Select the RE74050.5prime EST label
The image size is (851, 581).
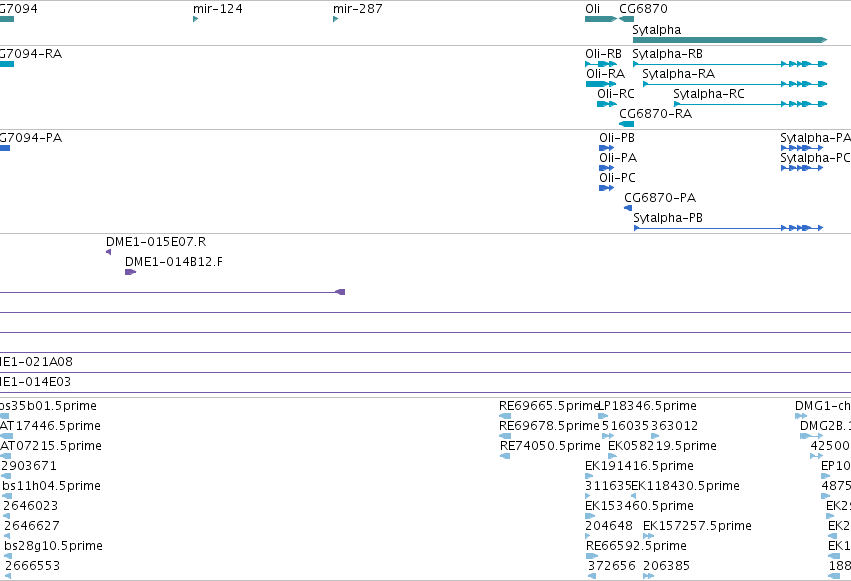coord(550,446)
